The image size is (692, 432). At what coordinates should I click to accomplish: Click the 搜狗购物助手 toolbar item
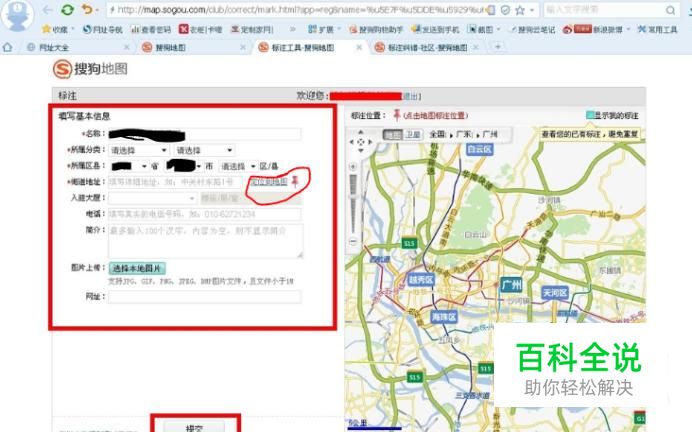pyautogui.click(x=376, y=30)
